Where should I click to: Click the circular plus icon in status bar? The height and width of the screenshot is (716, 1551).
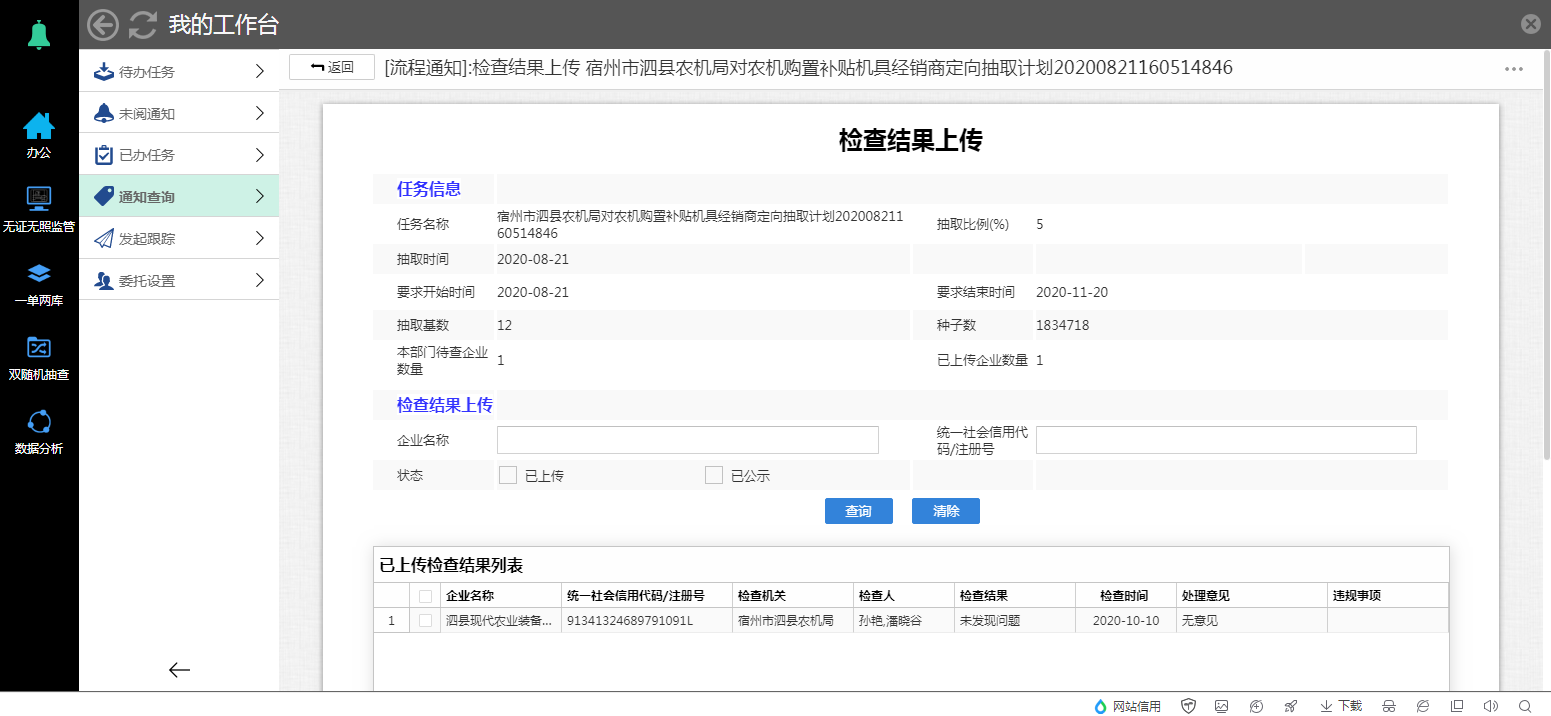pos(1256,706)
